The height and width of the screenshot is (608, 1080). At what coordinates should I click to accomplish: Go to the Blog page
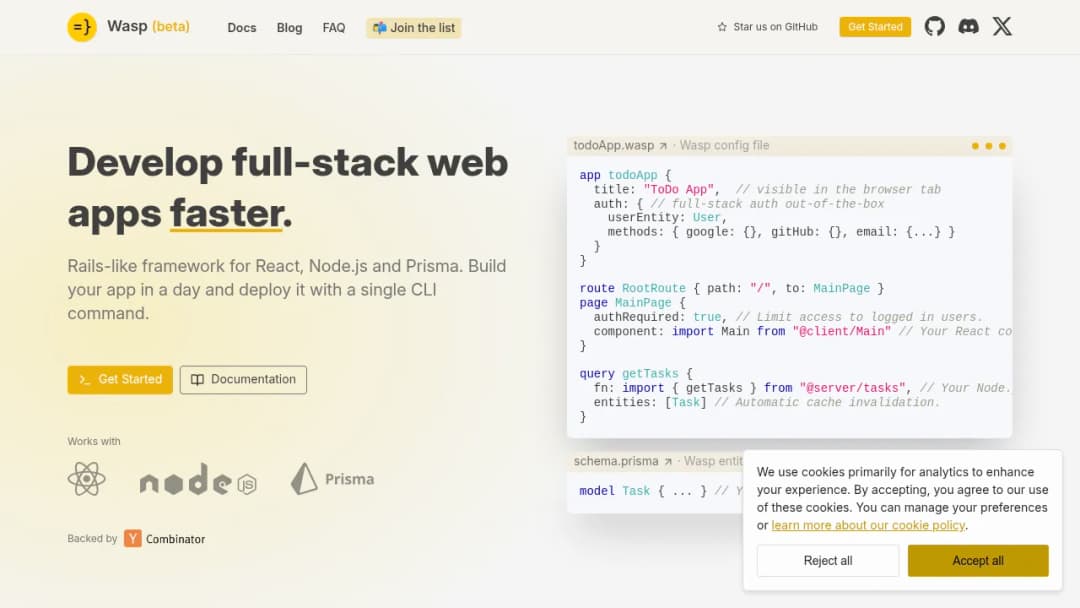(289, 28)
